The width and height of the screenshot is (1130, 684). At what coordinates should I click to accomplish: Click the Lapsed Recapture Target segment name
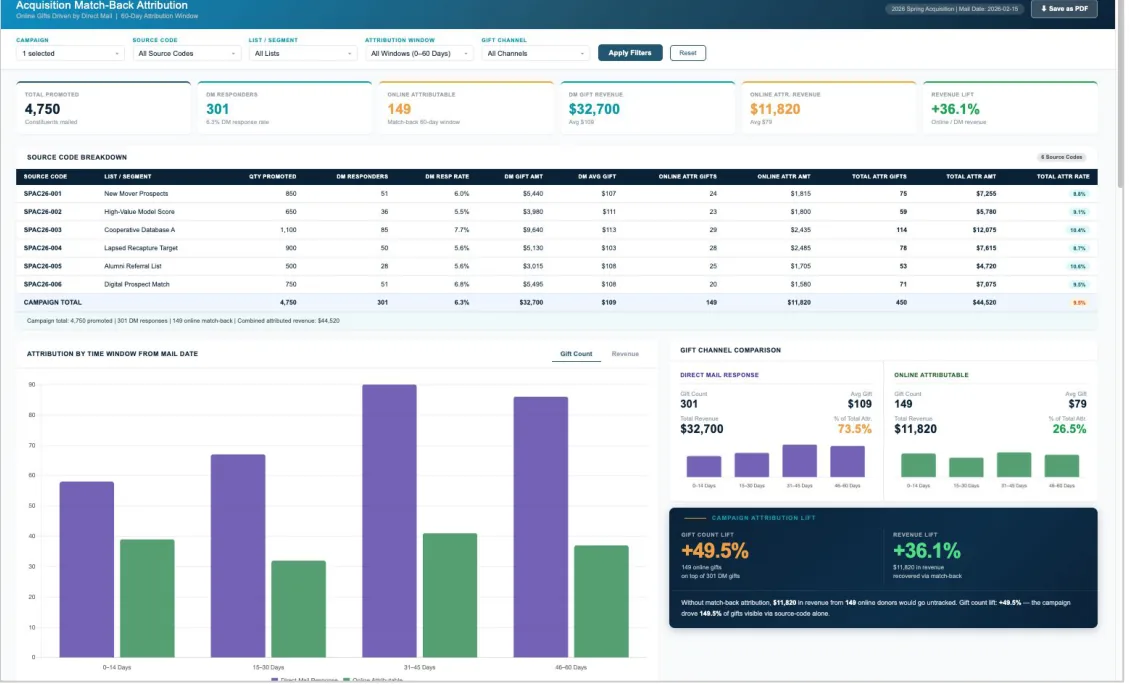point(141,248)
